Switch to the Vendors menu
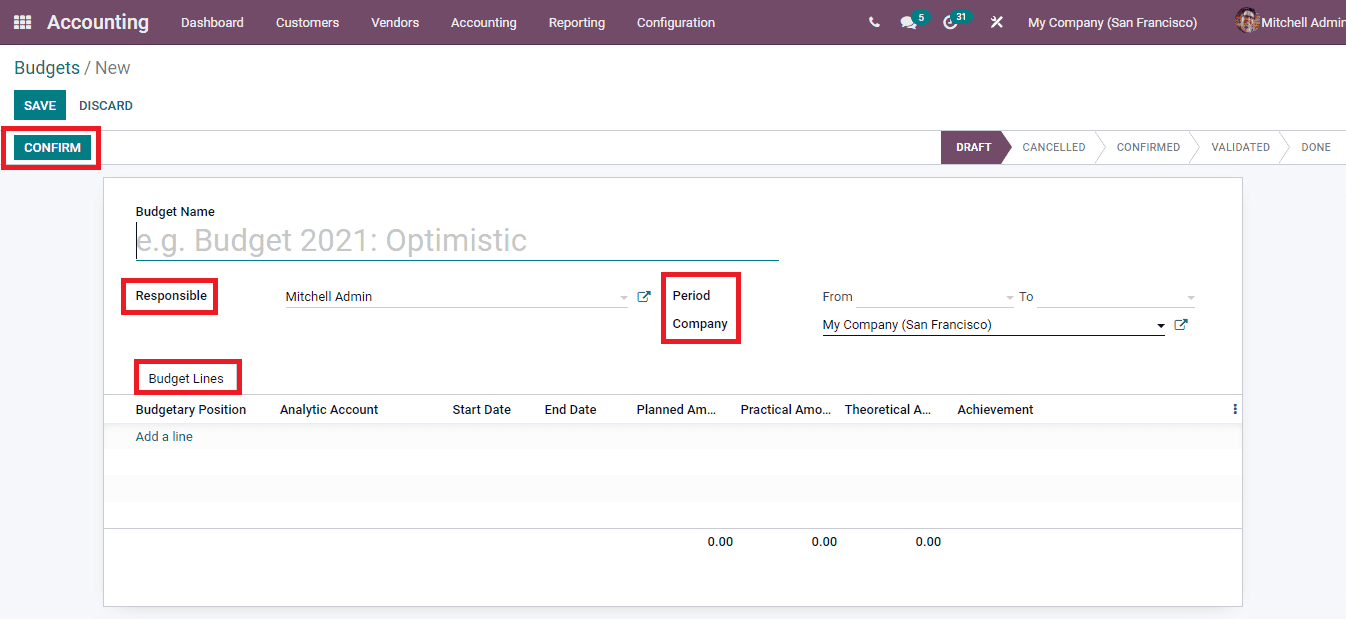Viewport: 1346px width, 619px height. tap(395, 22)
